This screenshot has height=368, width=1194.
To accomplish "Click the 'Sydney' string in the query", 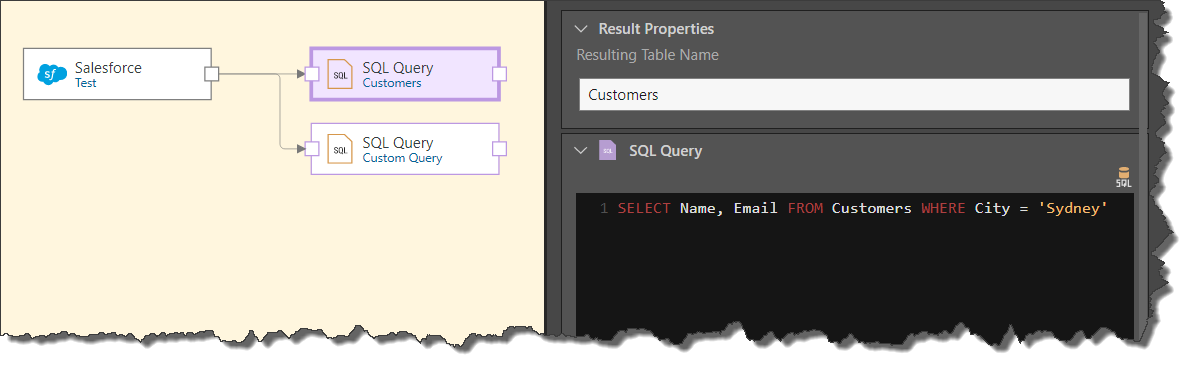I will [1072, 209].
